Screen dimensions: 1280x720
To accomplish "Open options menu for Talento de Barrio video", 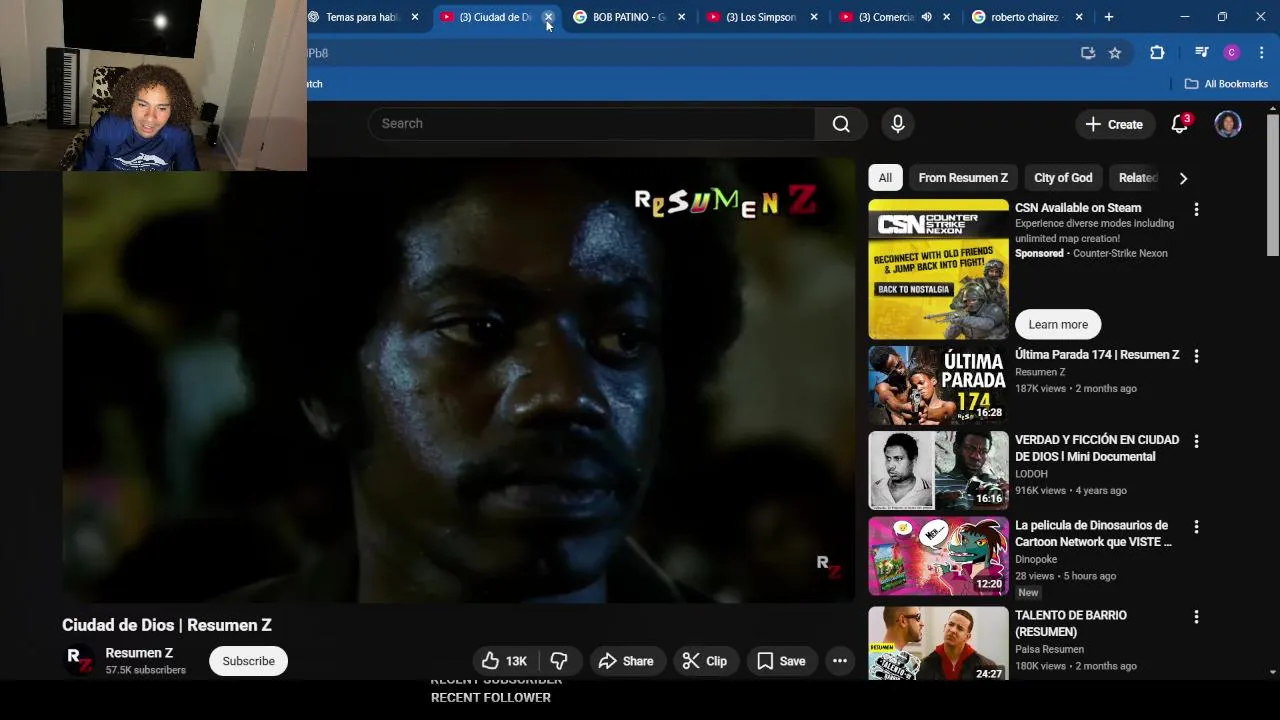I will (x=1196, y=617).
